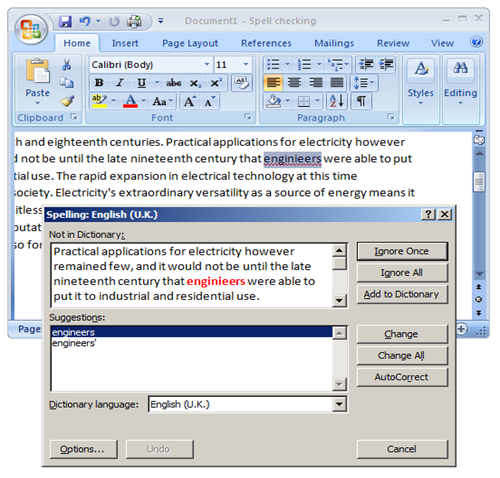Open the font size dropdown arrow

pos(246,64)
